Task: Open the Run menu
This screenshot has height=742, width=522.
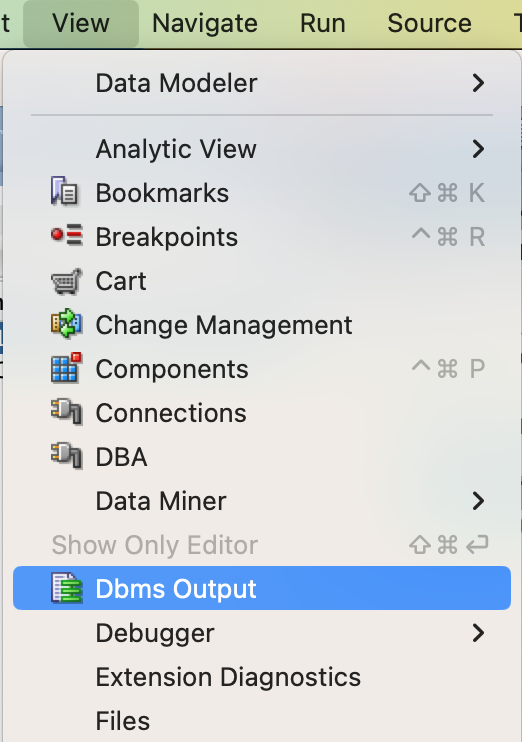Action: tap(323, 23)
